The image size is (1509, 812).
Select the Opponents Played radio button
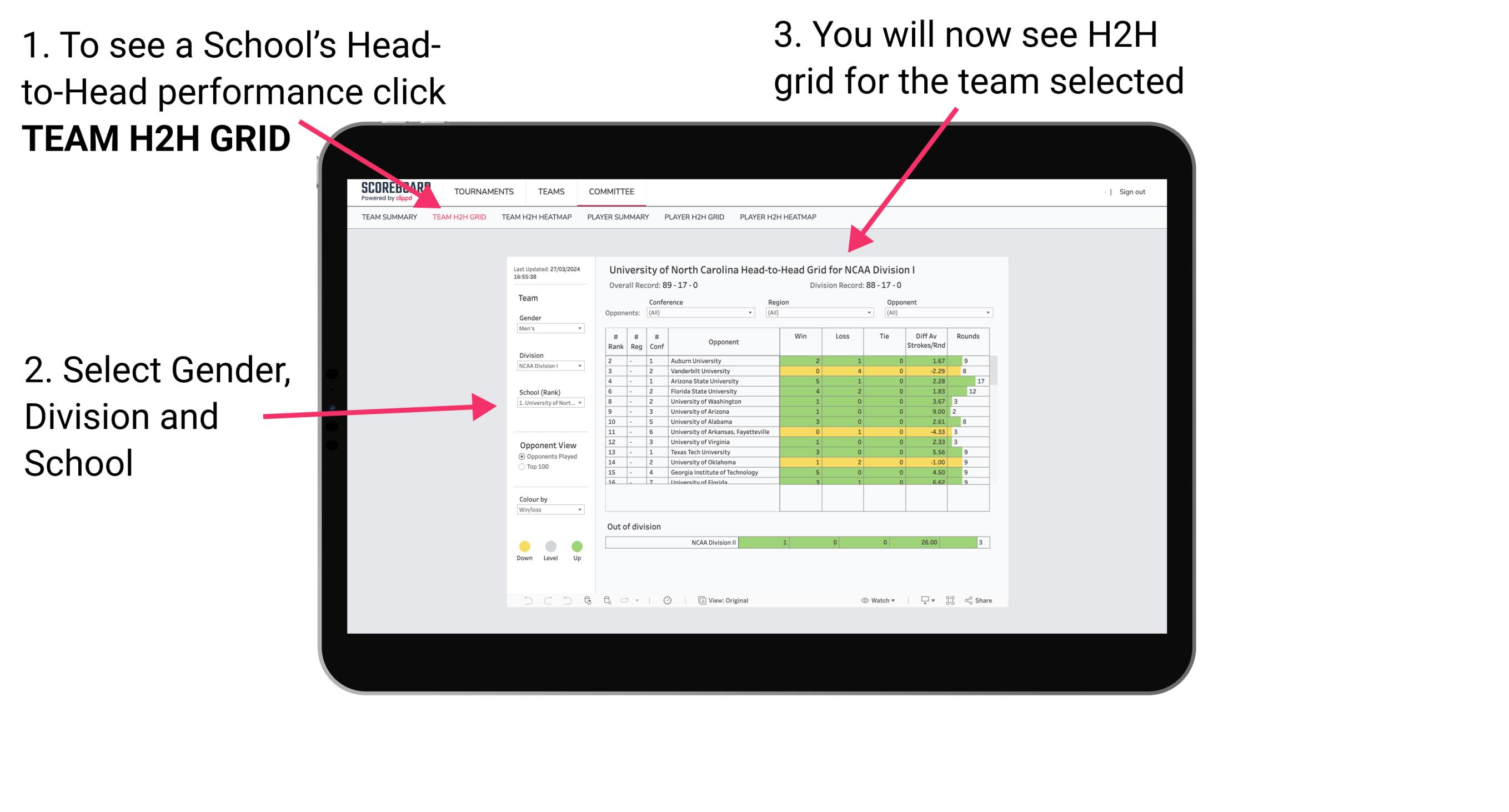519,459
